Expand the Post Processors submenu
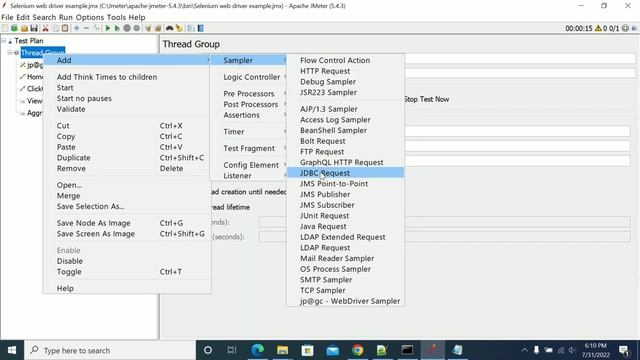Screen dimensions: 640x360 point(248,104)
